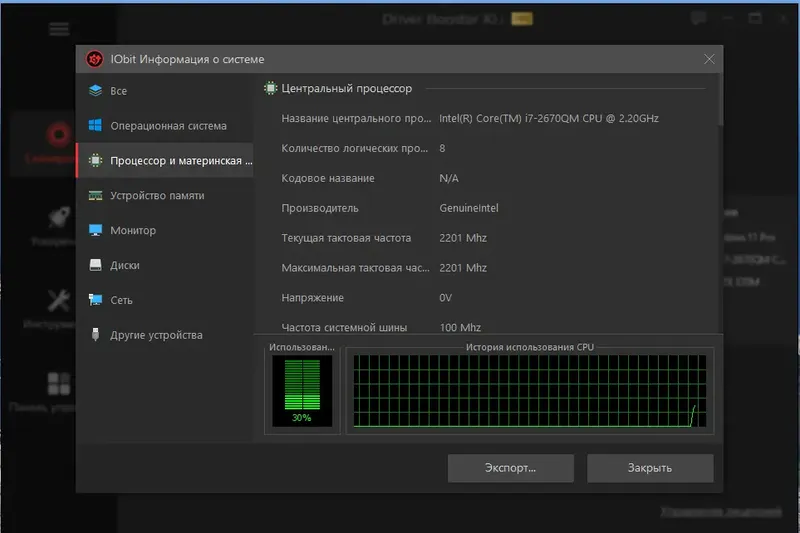Click the Экспорт button
Screen dimensions: 800x533
511,468
